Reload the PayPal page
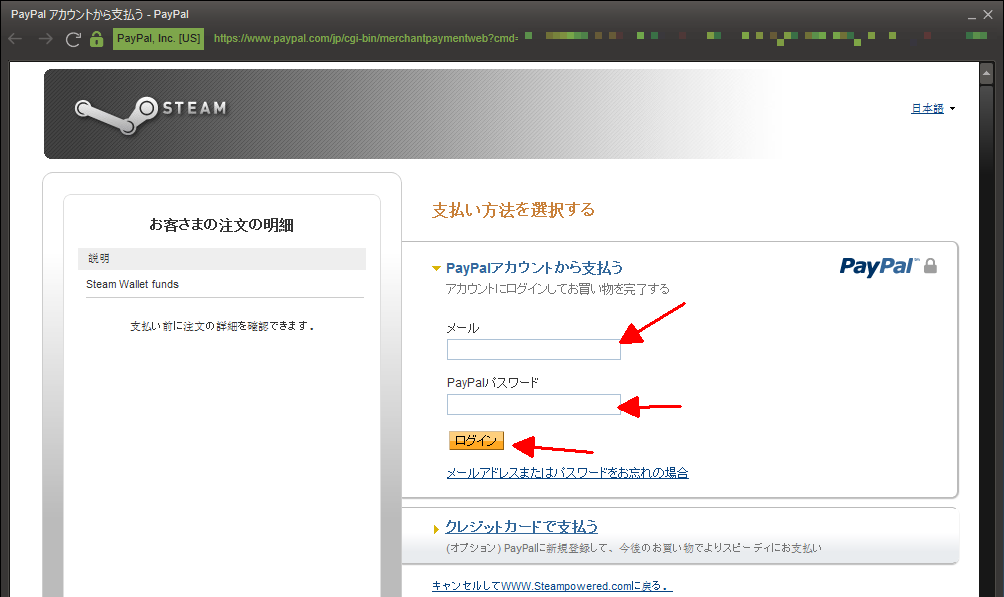1004x597 pixels. 73,39
